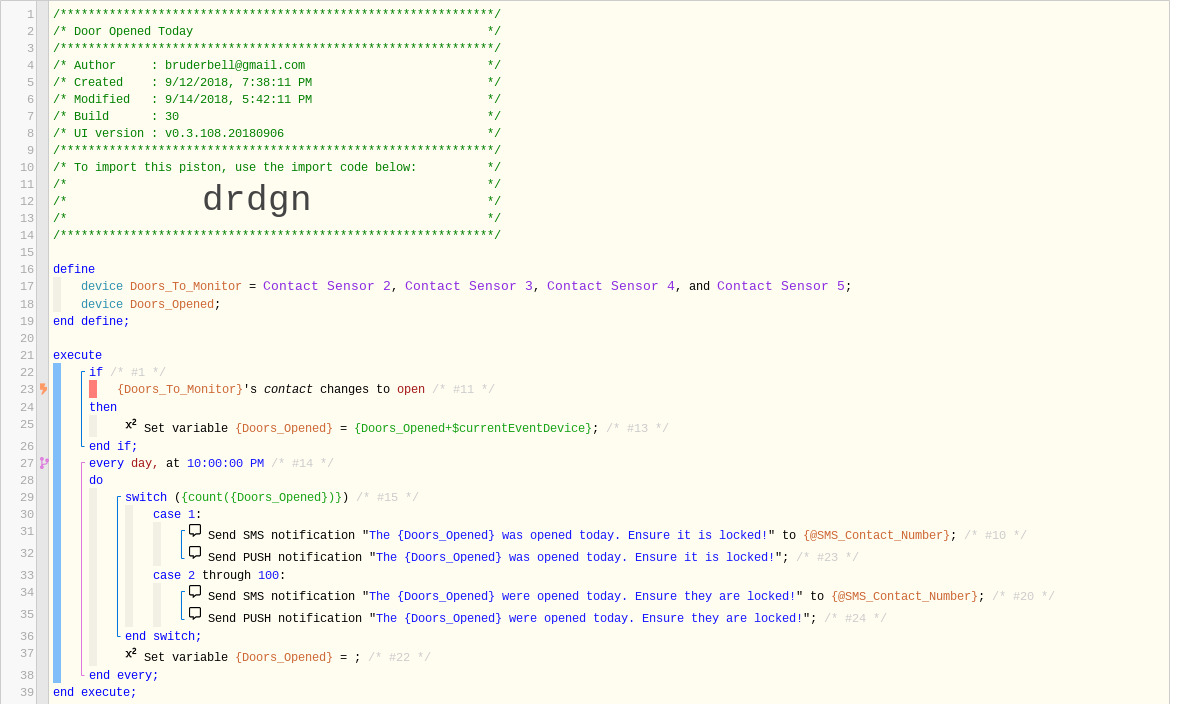Click the {@SMS_Contact_Number} variable on line 34

pyautogui.click(x=905, y=597)
